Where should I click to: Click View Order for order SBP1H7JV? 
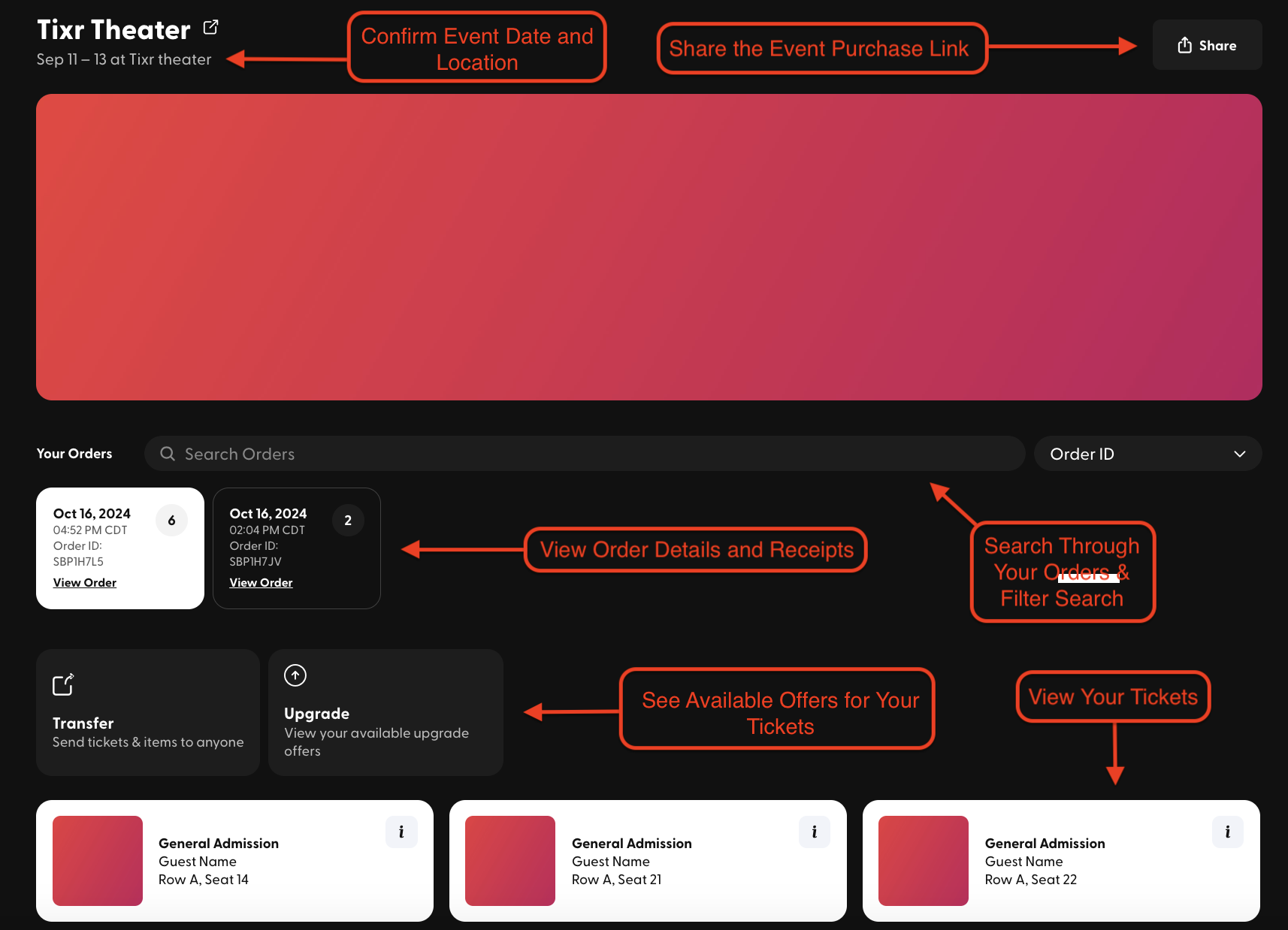(x=261, y=582)
